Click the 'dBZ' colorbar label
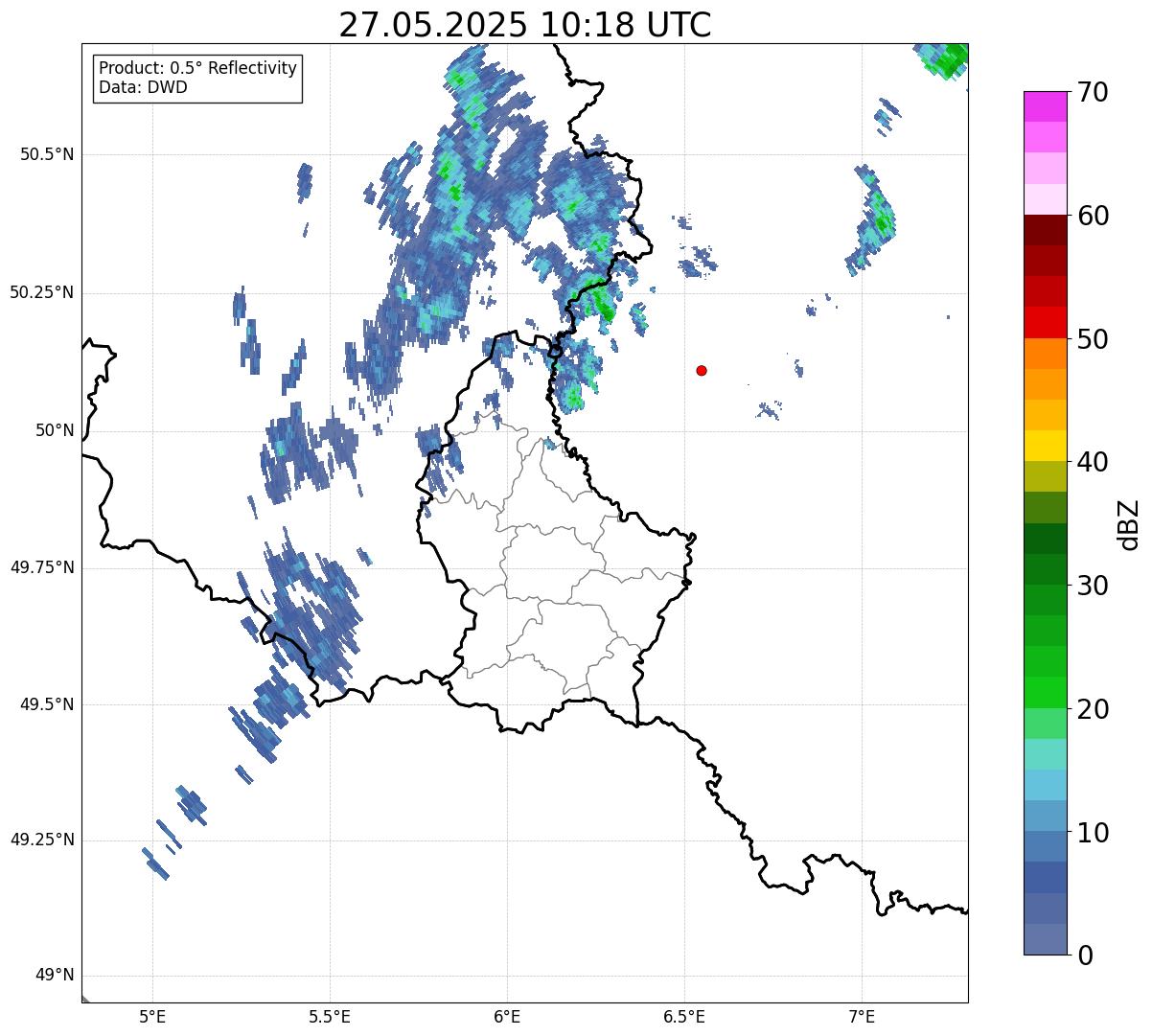This screenshot has width=1152, height=1036. [x=1129, y=524]
